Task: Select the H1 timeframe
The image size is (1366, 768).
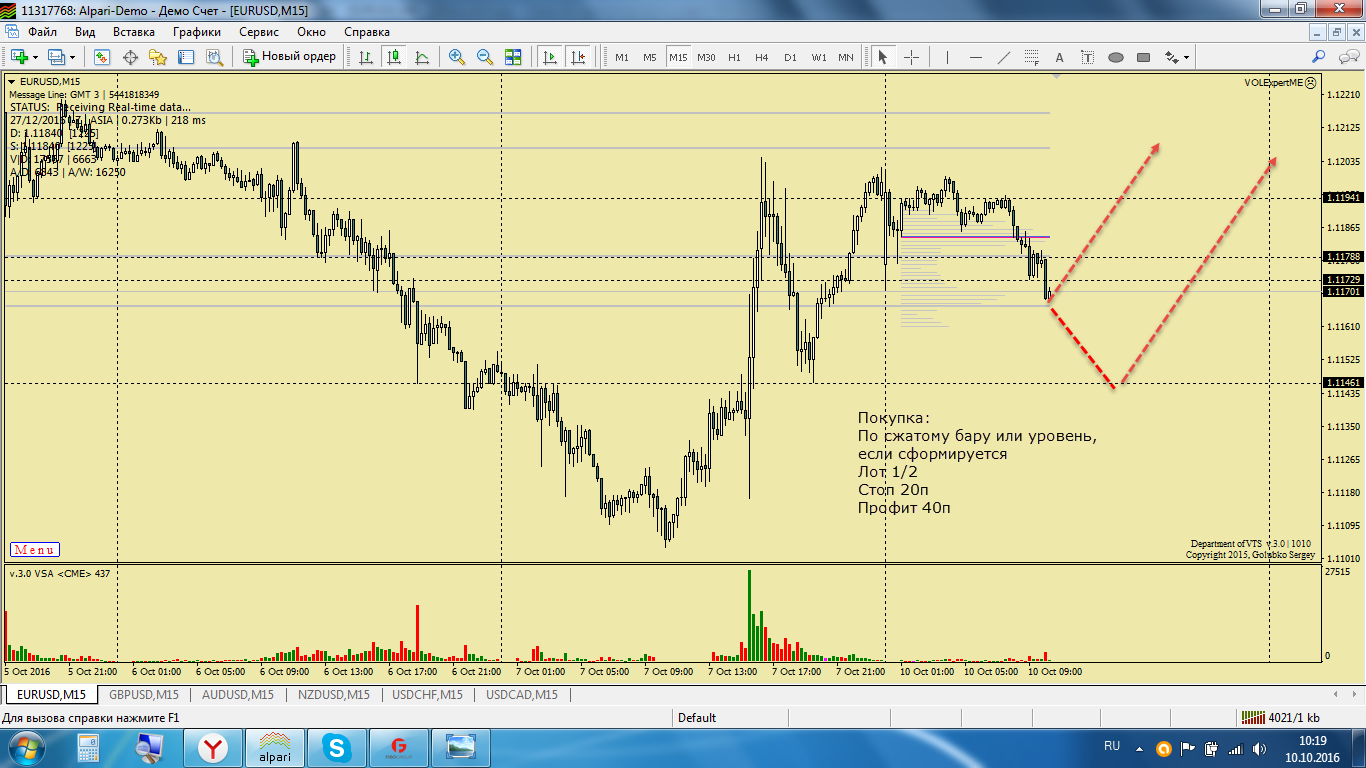Action: coord(735,57)
